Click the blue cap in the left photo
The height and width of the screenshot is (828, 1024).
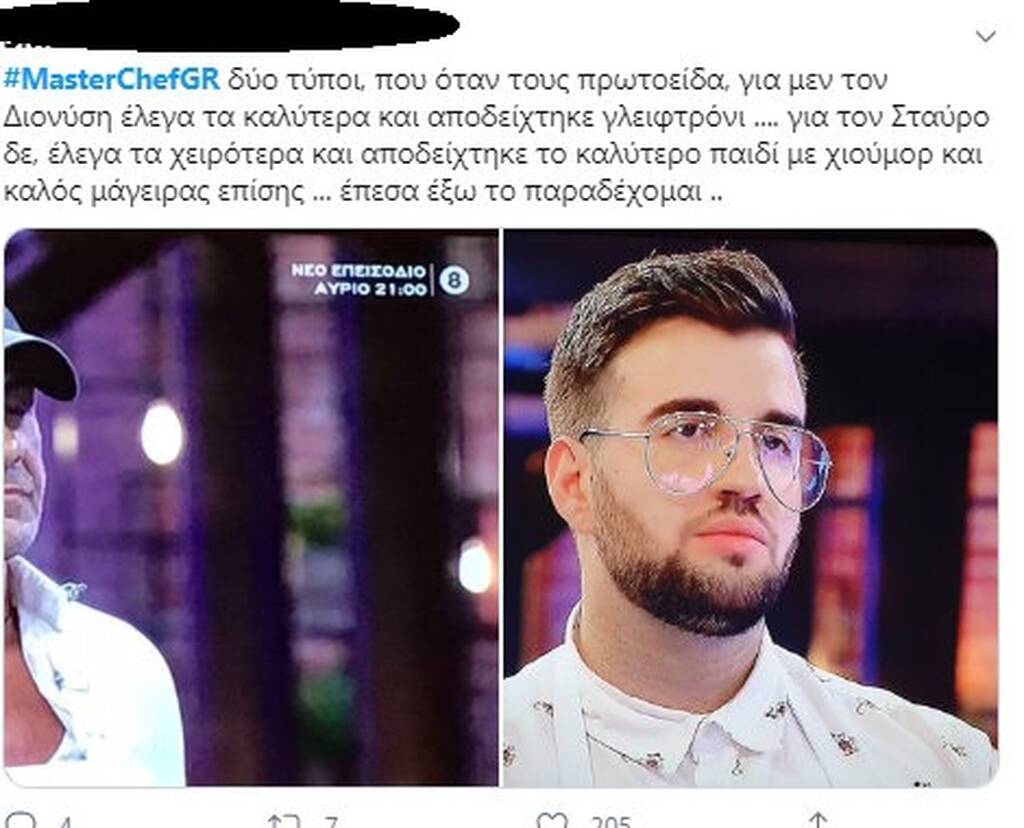[x=38, y=355]
